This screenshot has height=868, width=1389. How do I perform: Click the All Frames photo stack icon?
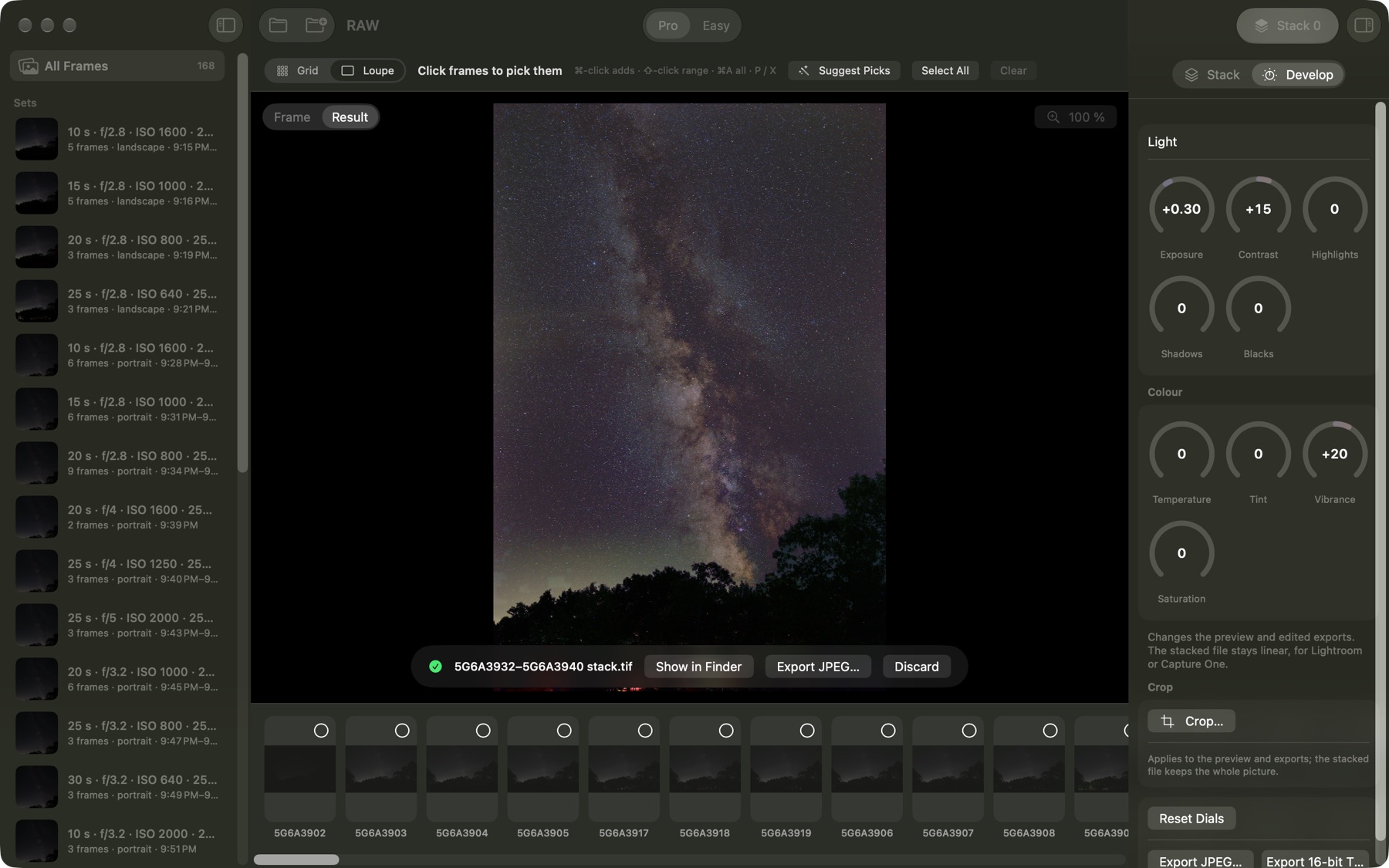(29, 66)
